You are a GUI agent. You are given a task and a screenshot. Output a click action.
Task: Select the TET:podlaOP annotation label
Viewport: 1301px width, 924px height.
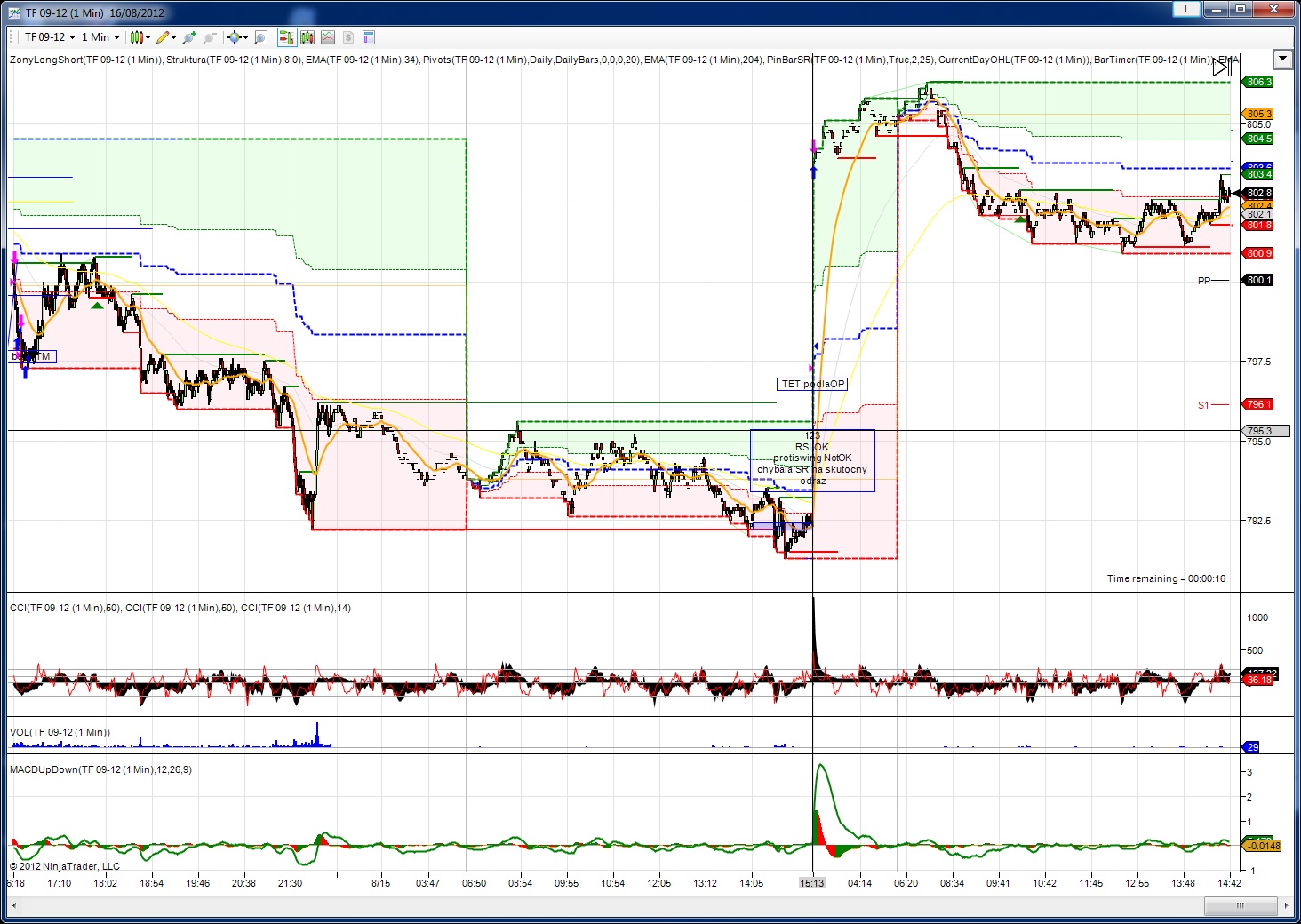click(x=812, y=384)
